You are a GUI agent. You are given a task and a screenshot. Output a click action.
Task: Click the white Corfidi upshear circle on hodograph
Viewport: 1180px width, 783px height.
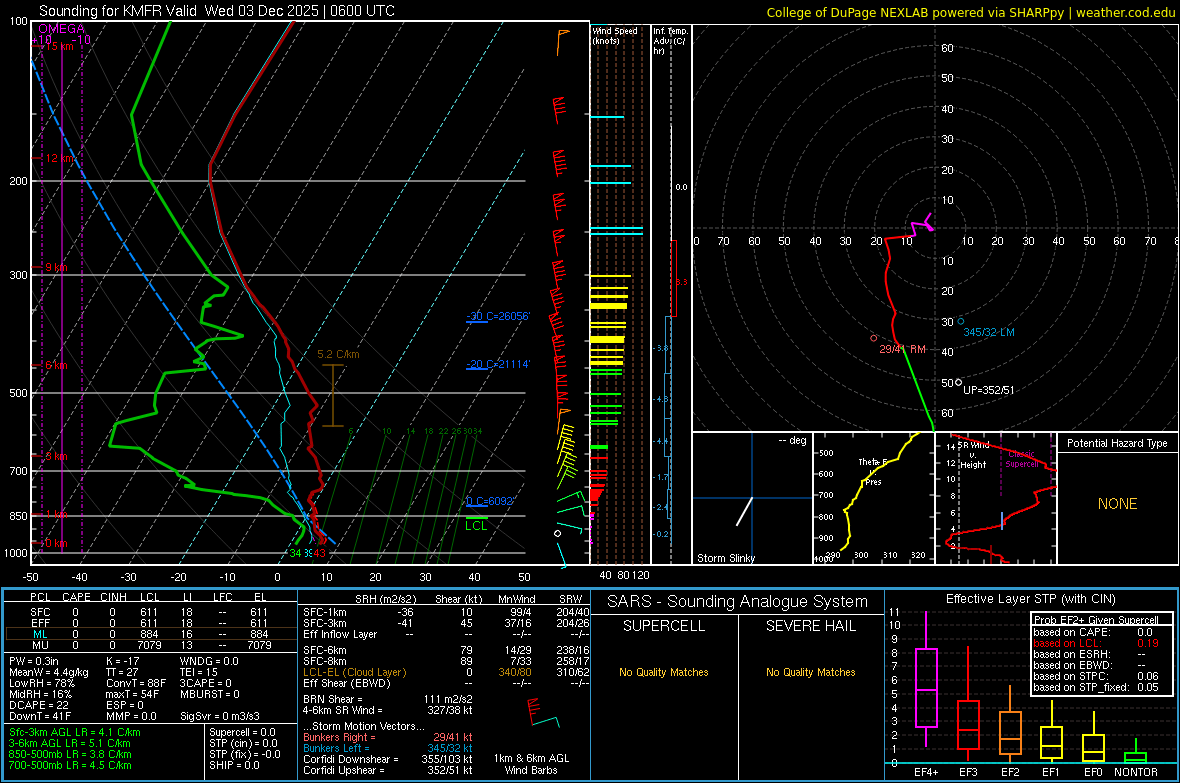(958, 382)
